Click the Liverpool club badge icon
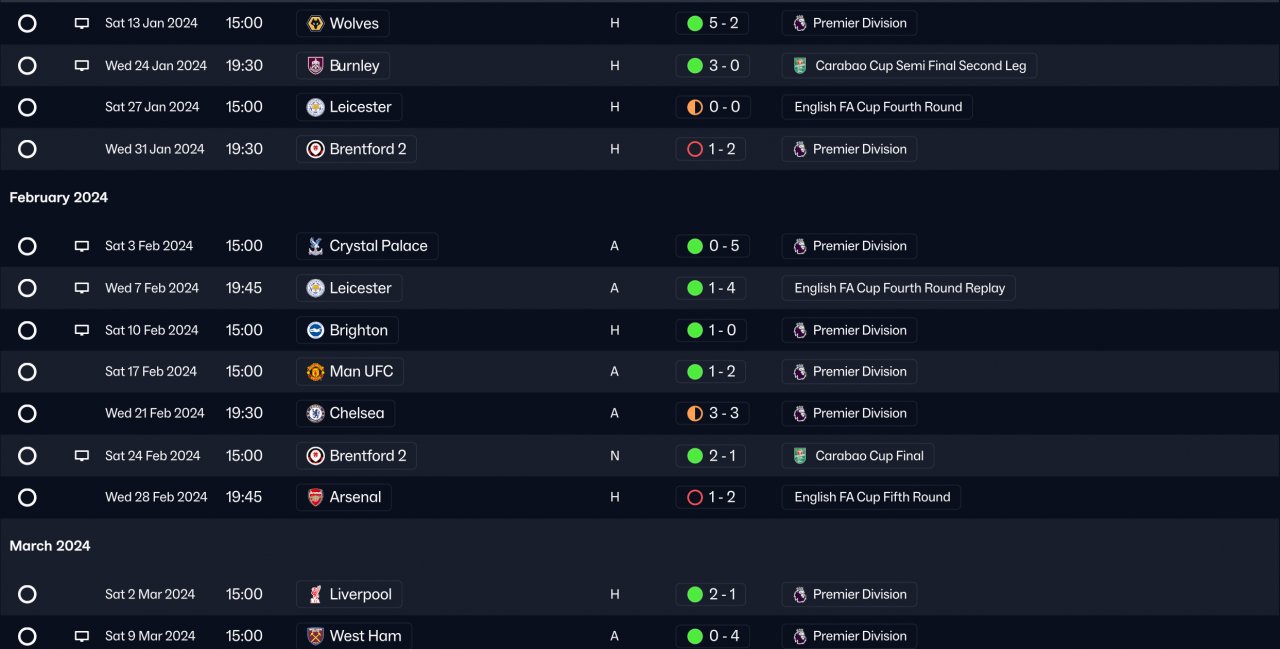 pyautogui.click(x=315, y=594)
